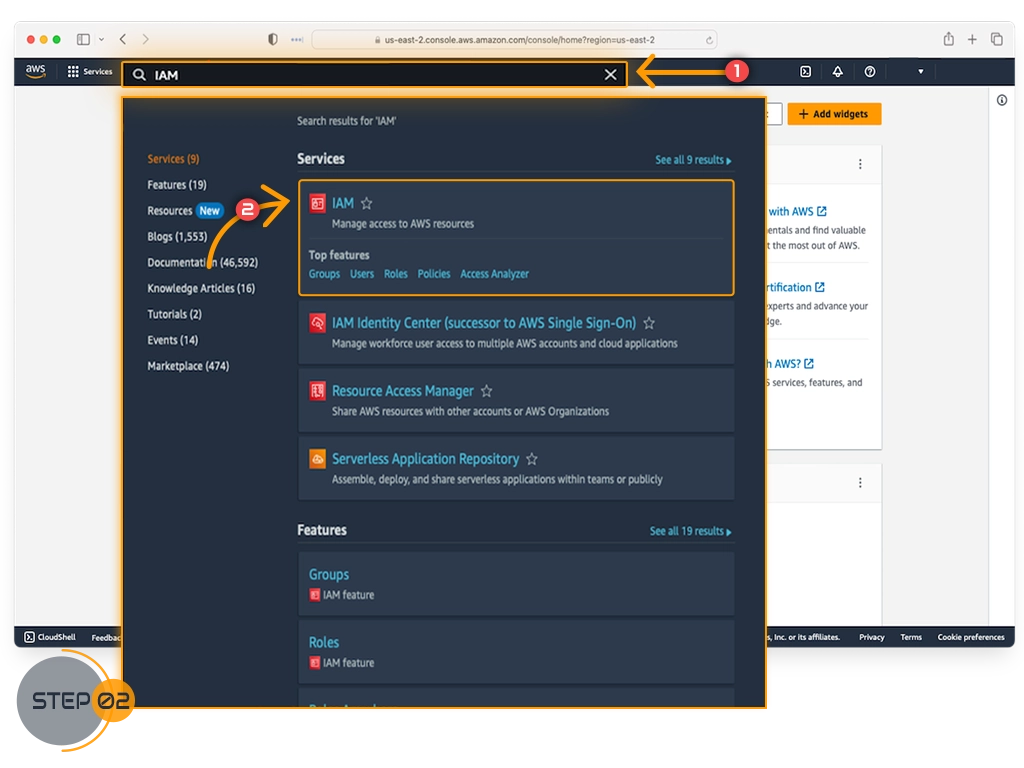Click inside the IAM search field
The height and width of the screenshot is (768, 1024).
[x=370, y=75]
